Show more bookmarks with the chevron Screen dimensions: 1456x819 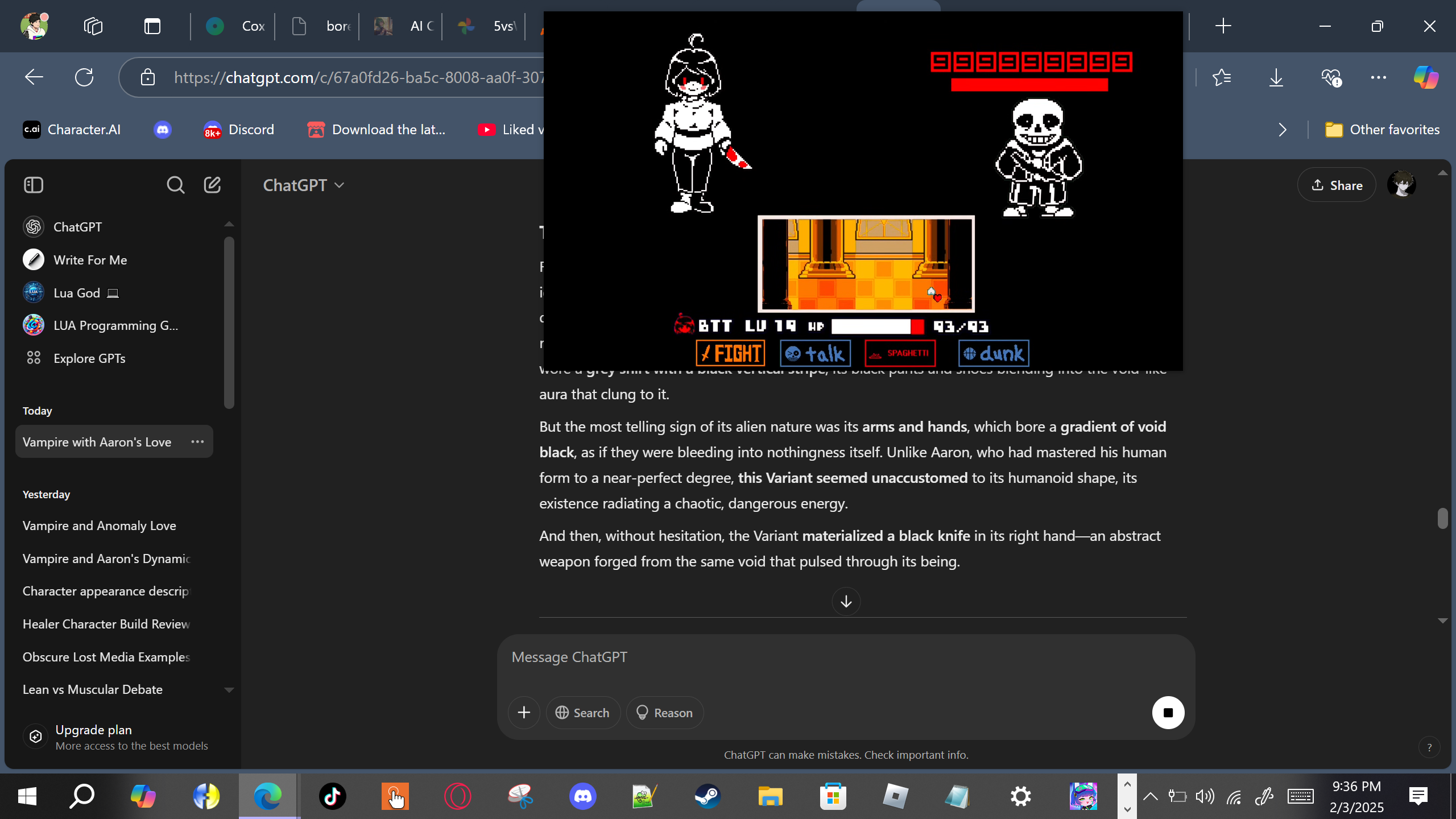(1283, 130)
